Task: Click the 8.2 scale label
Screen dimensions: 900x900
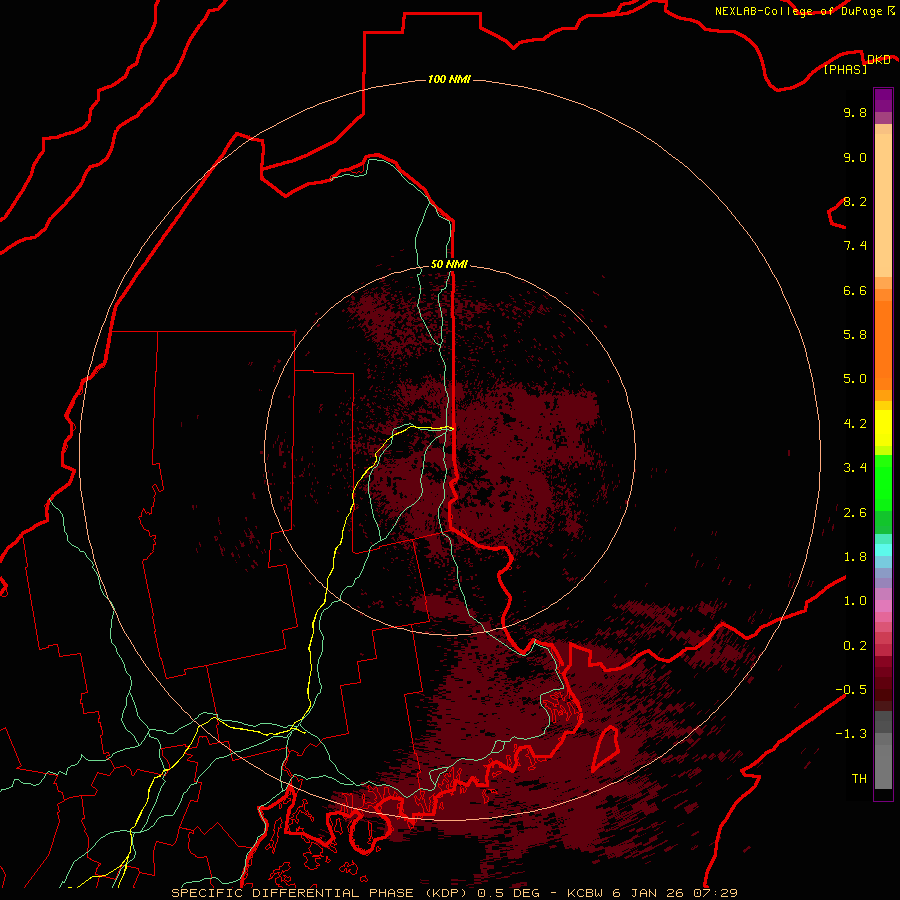Action: pos(855,201)
